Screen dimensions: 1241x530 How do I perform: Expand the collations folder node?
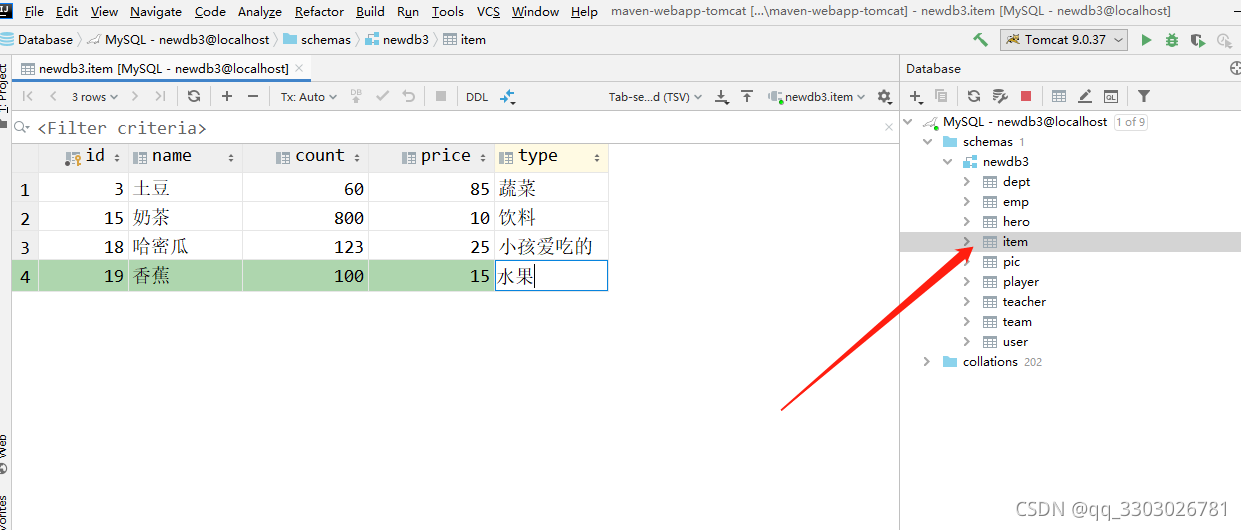927,362
